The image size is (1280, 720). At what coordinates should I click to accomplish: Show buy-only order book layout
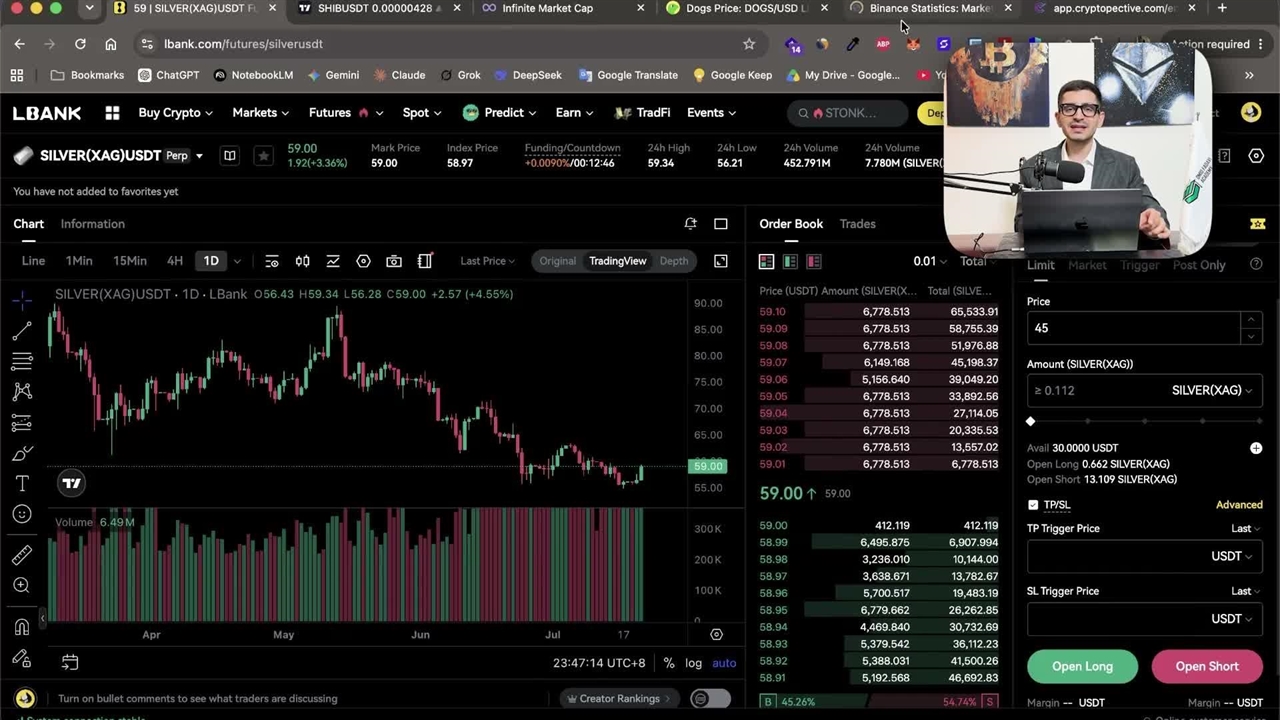point(790,261)
